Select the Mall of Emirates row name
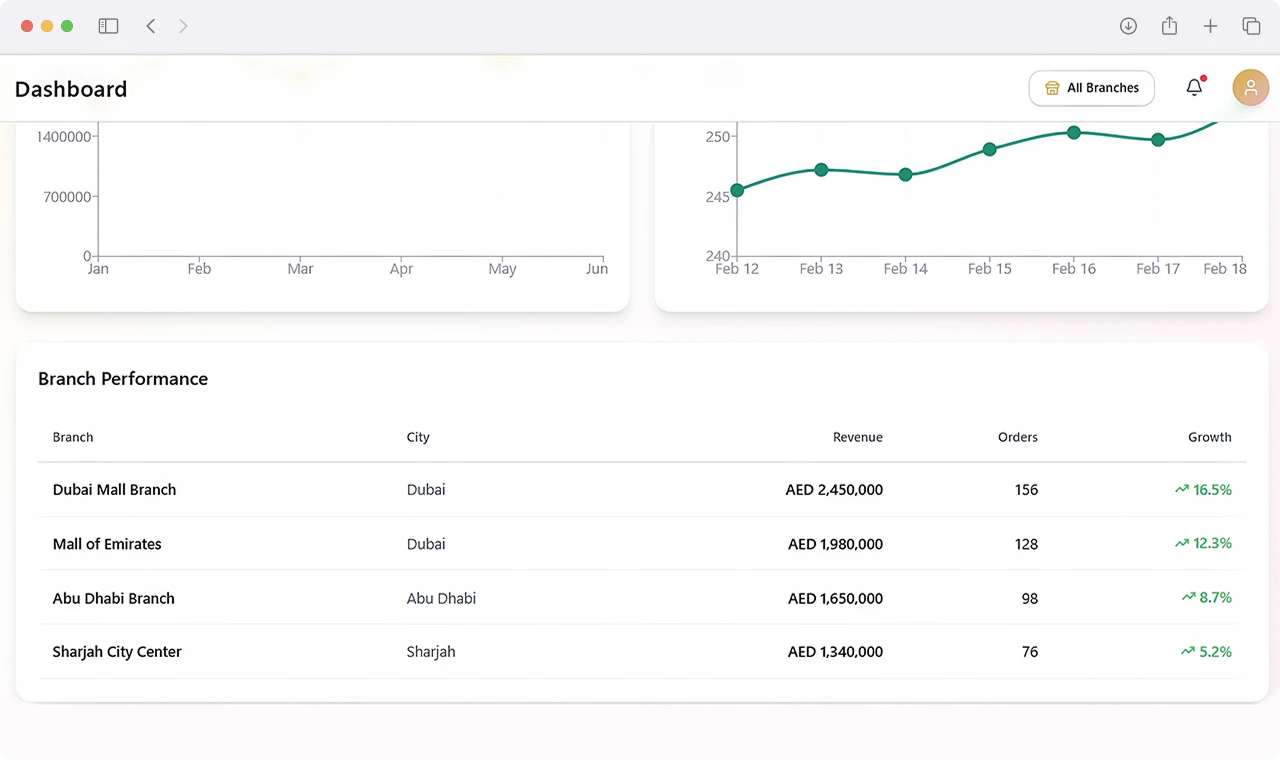 [x=107, y=544]
